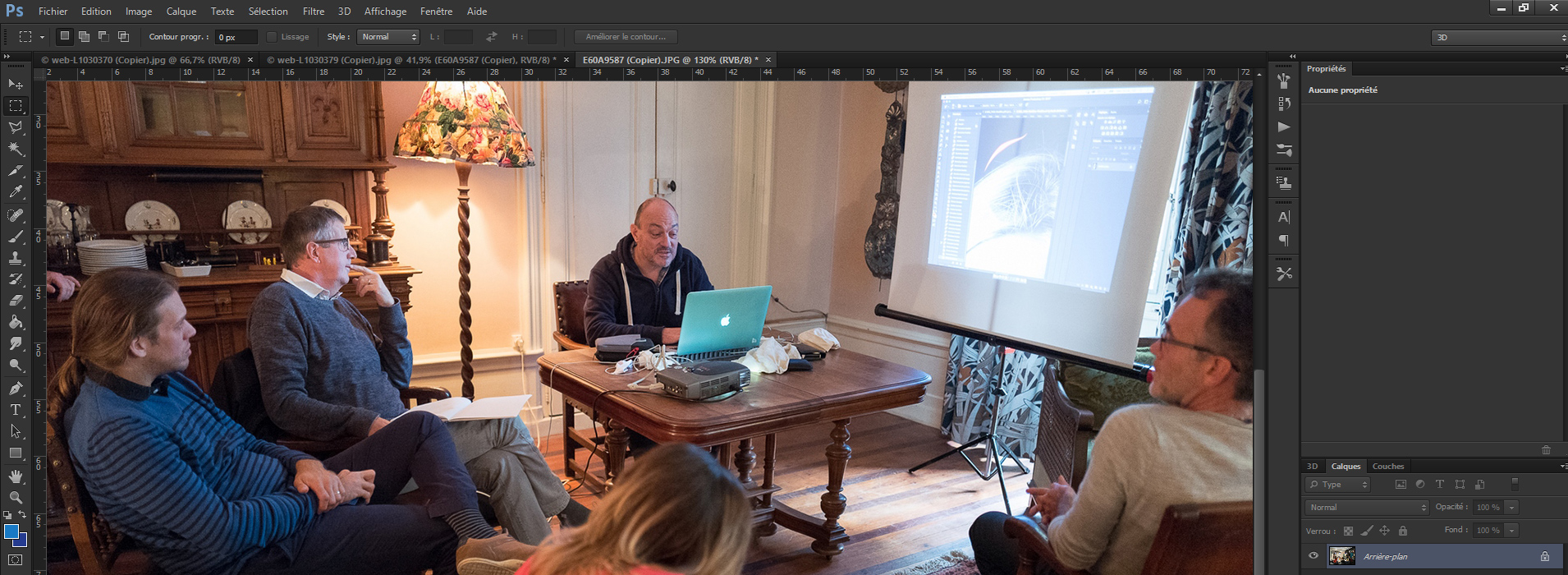Open the 3D workspace dropdown
The height and width of the screenshot is (575, 1568).
(1499, 38)
